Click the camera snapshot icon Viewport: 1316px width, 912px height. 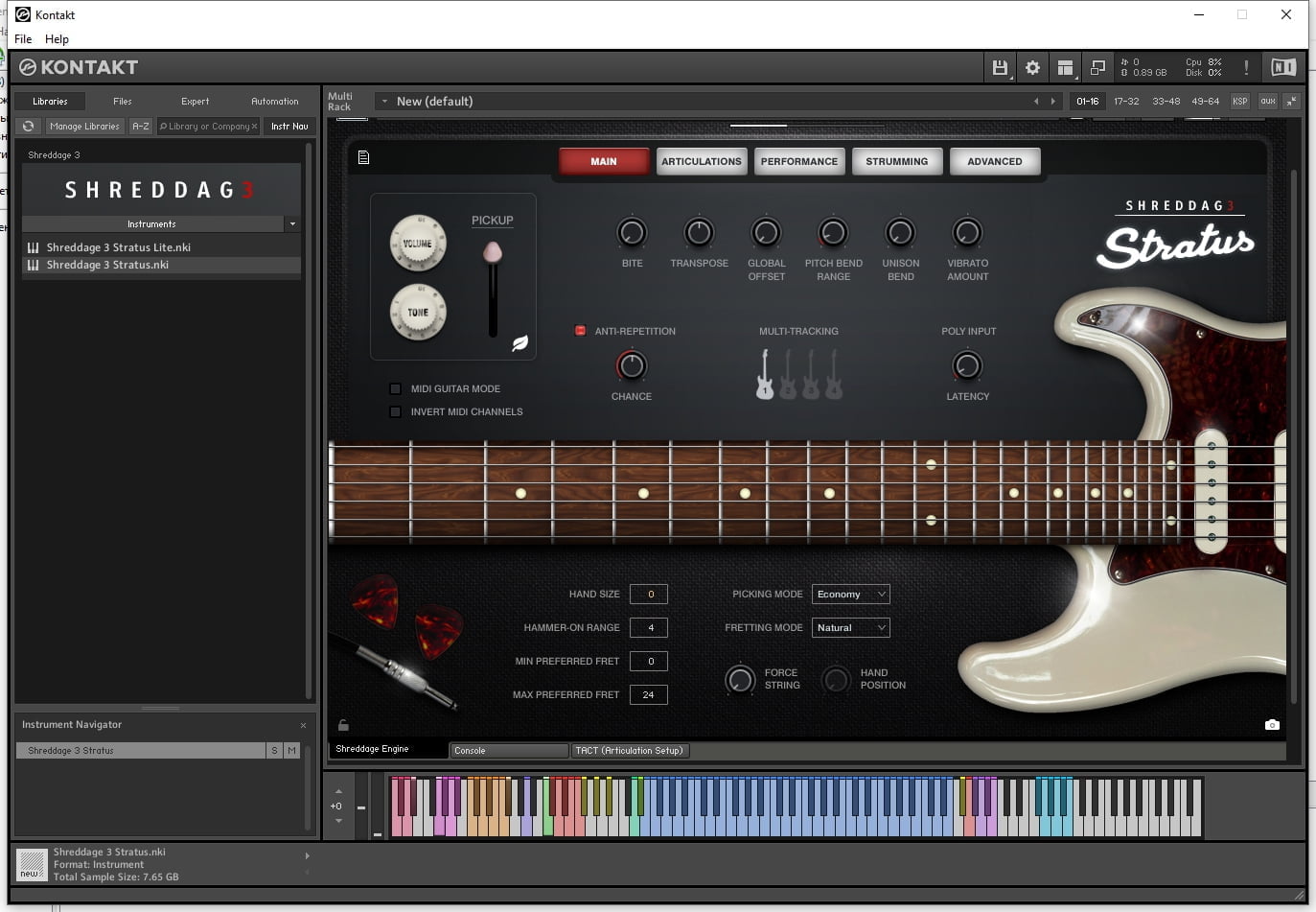[x=1272, y=725]
